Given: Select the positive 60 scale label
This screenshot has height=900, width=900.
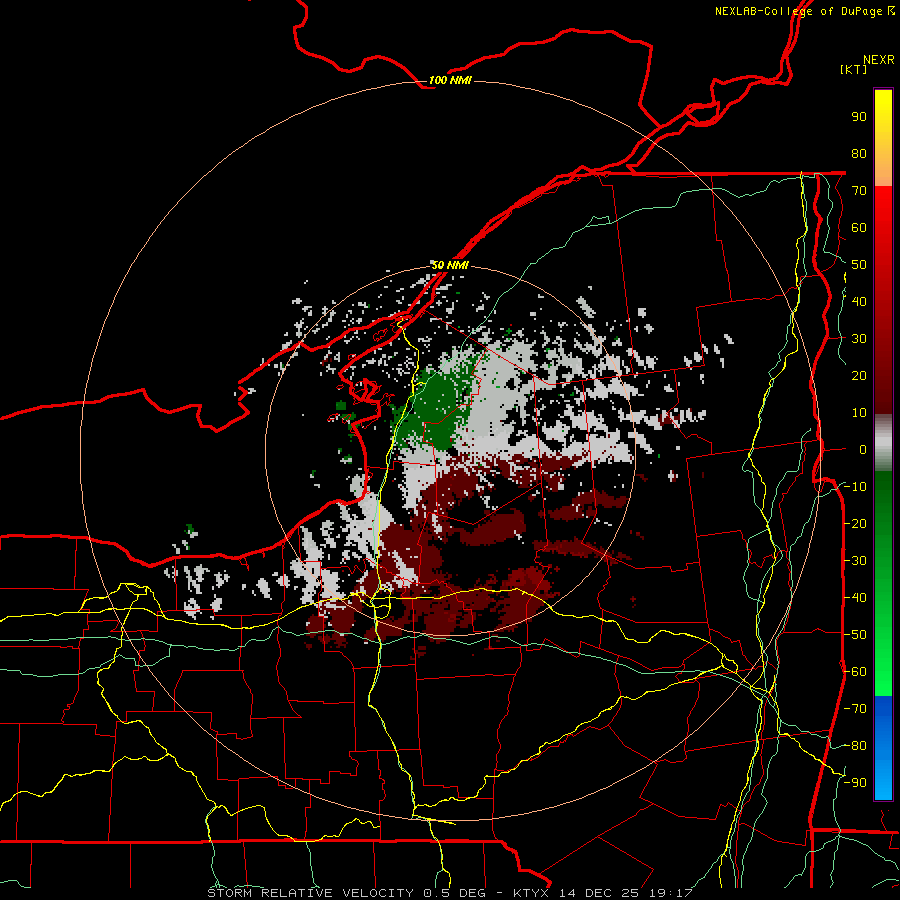Looking at the screenshot, I should pos(859,227).
